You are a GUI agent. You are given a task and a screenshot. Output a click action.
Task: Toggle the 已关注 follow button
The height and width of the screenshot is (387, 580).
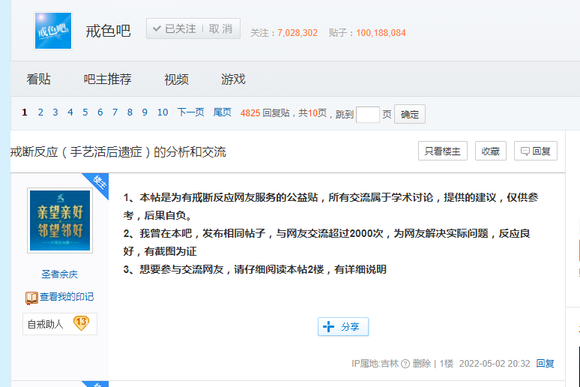[x=175, y=28]
